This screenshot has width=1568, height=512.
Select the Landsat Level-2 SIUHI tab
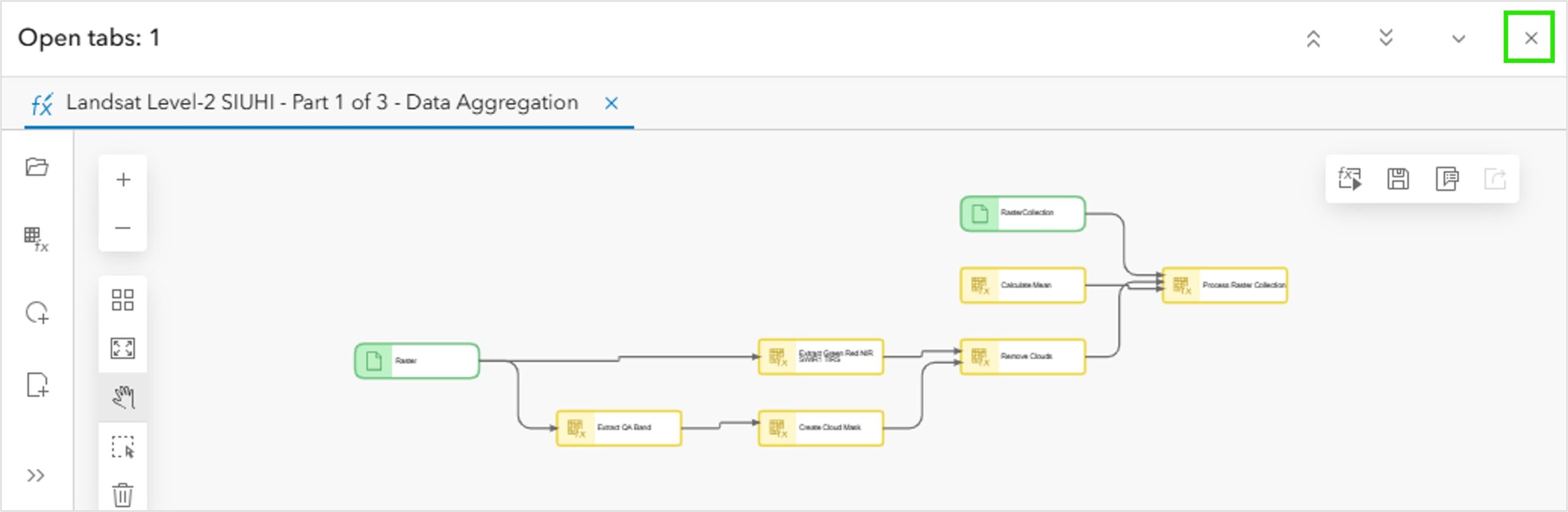pyautogui.click(x=322, y=102)
